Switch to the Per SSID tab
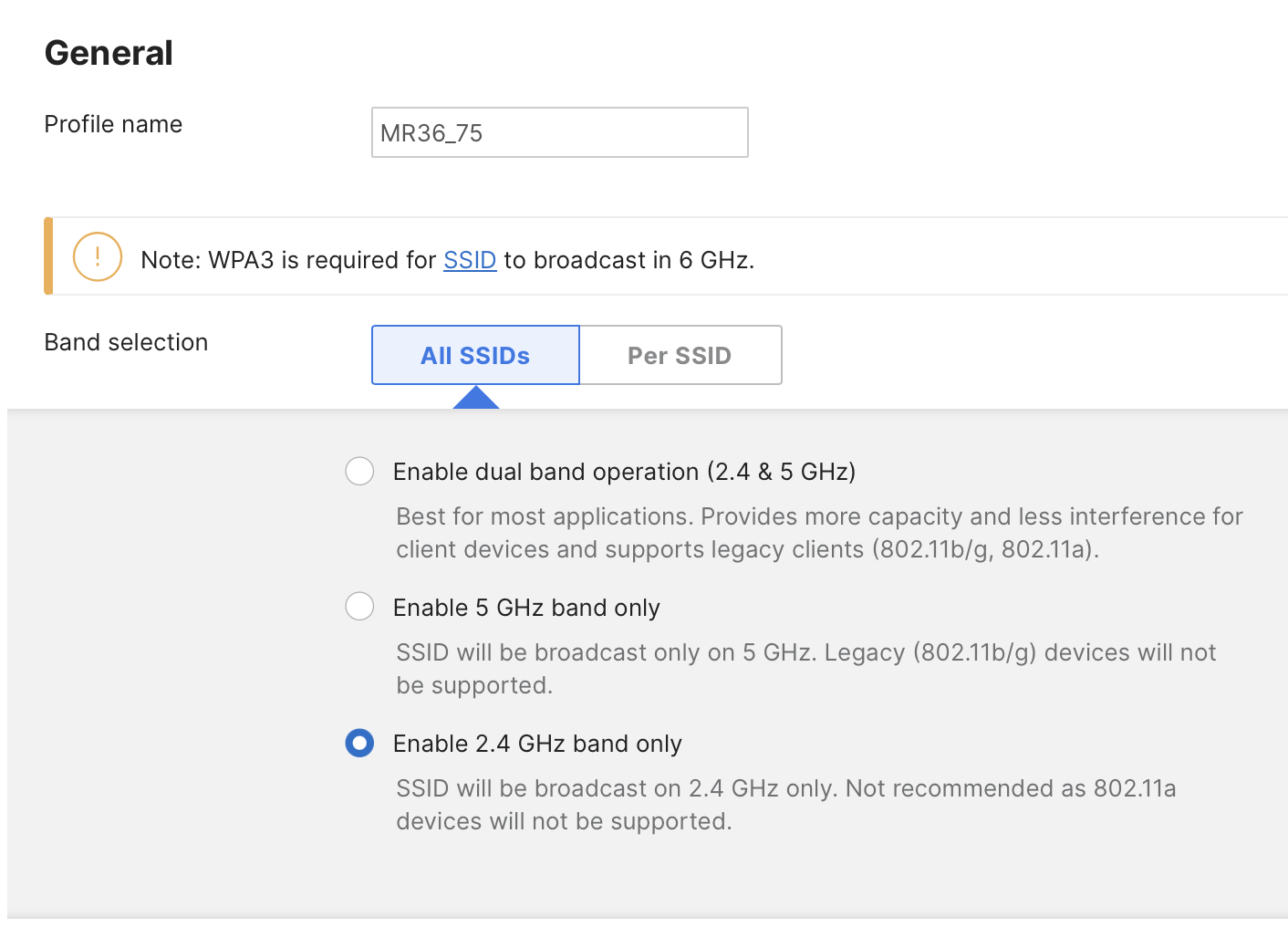Screen dimensions: 1288x927 point(680,355)
